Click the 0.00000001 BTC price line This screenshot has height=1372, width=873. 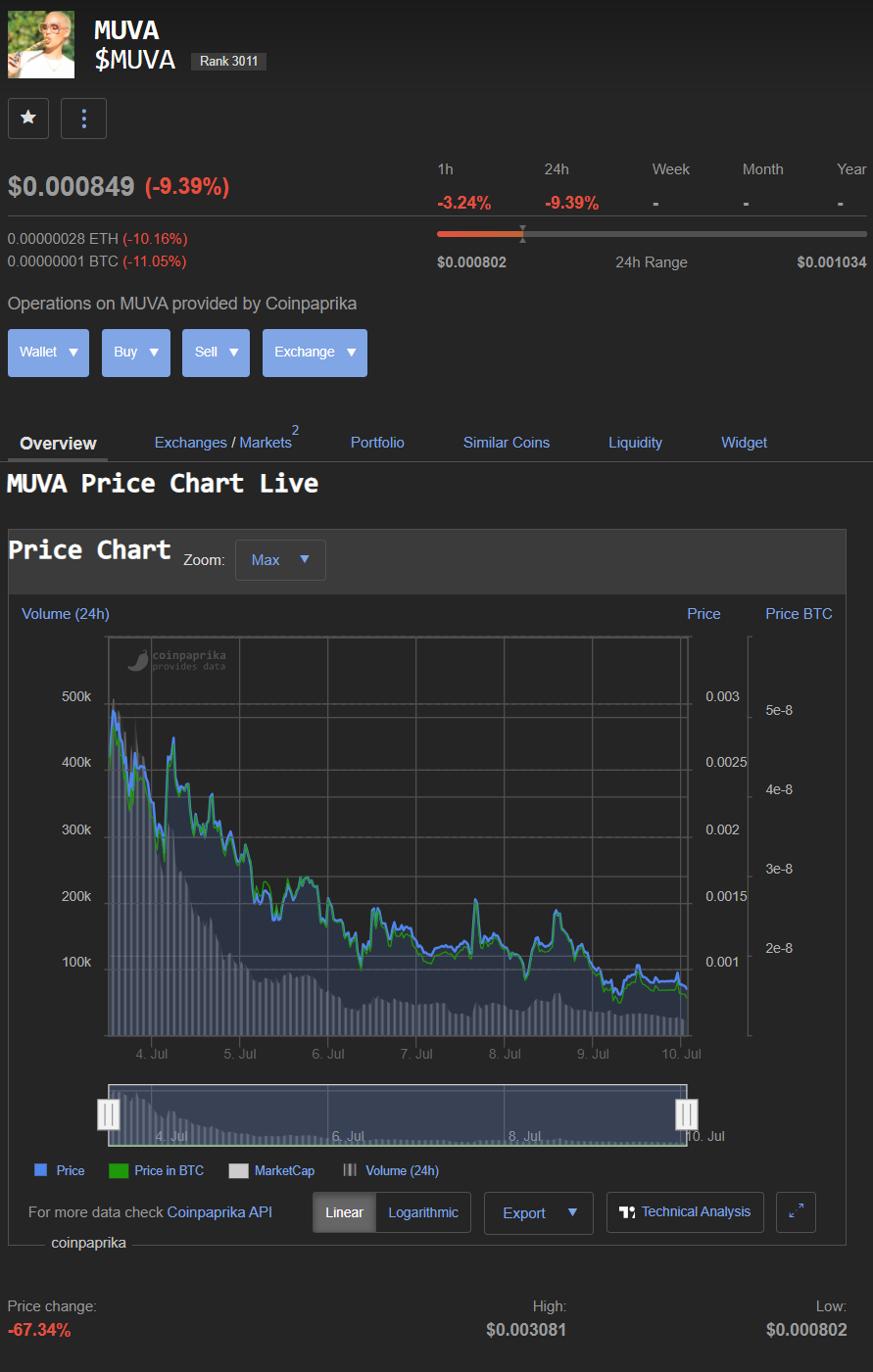[96, 261]
